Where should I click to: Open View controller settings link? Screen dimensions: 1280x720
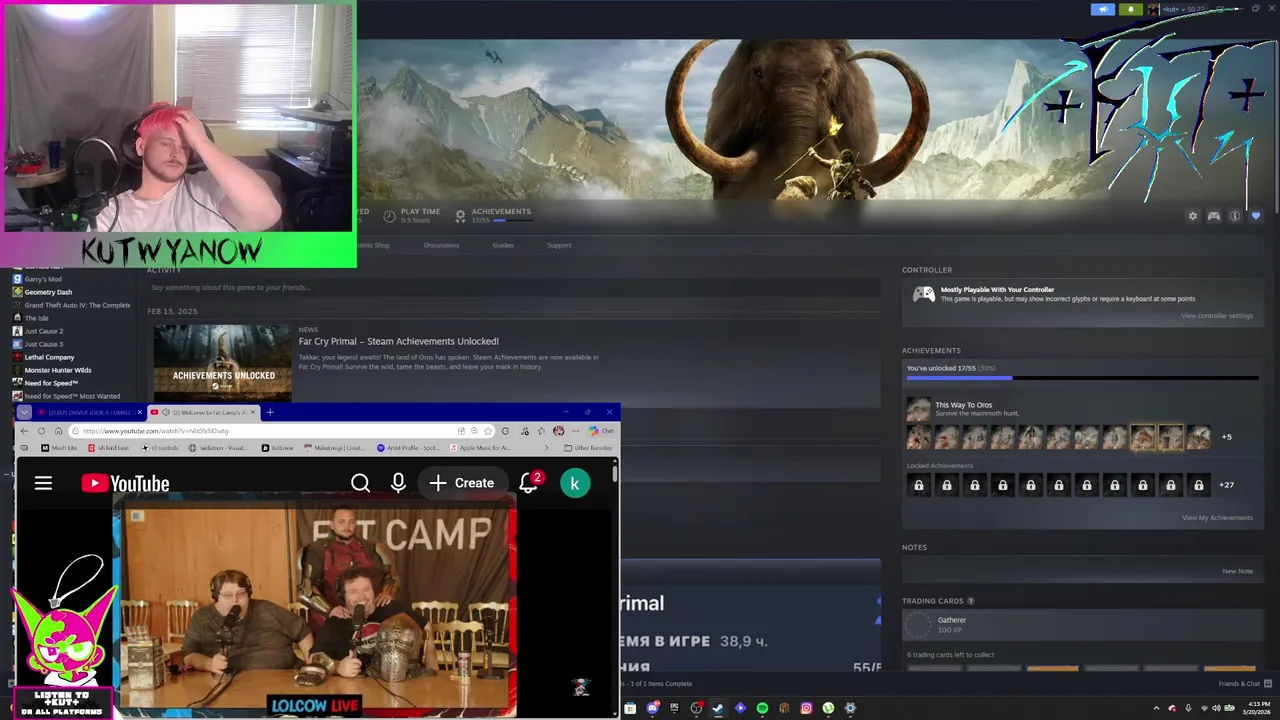tap(1217, 316)
